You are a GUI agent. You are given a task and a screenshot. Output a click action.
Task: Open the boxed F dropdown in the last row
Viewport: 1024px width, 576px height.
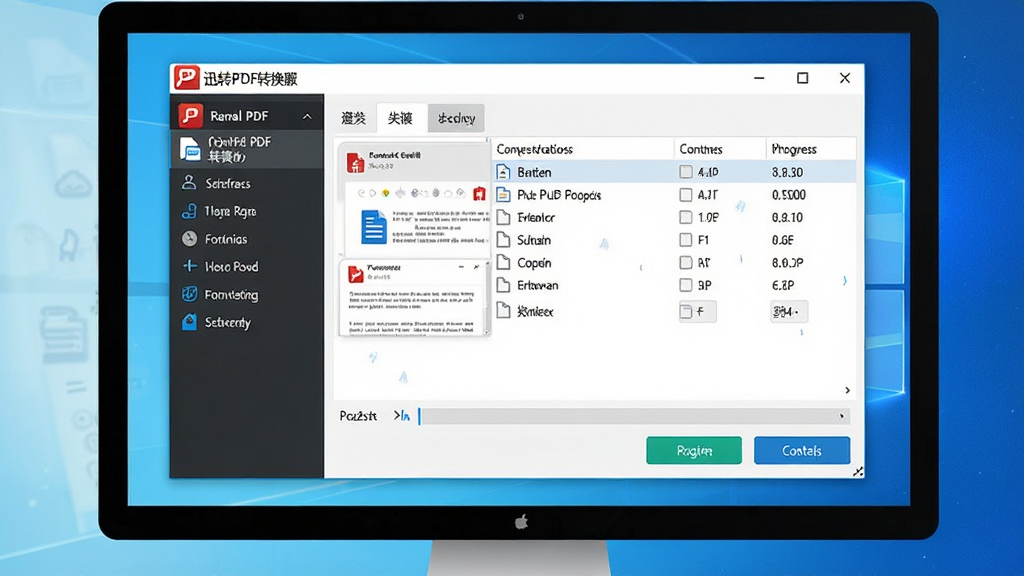(x=697, y=312)
